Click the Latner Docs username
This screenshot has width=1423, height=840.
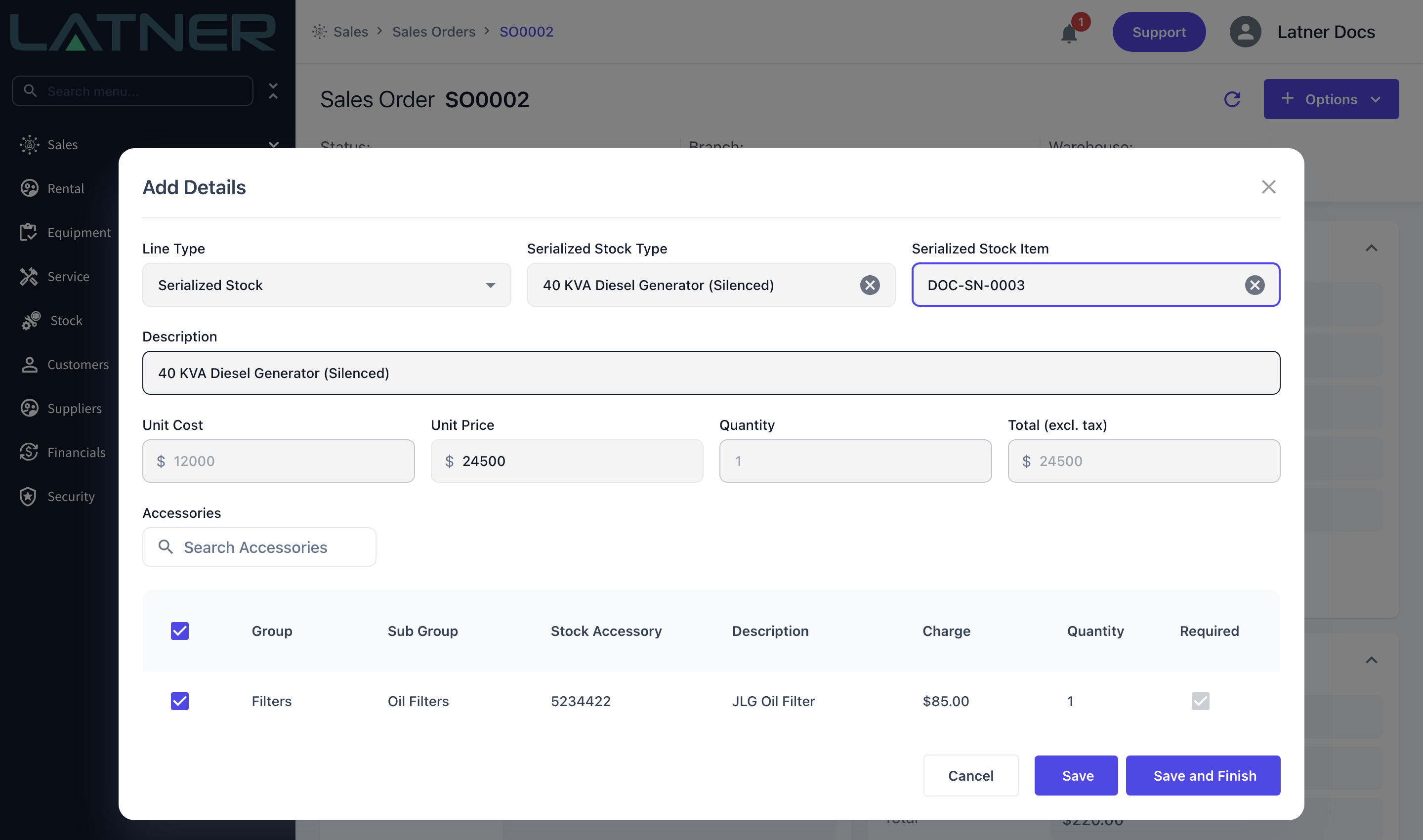pyautogui.click(x=1326, y=32)
